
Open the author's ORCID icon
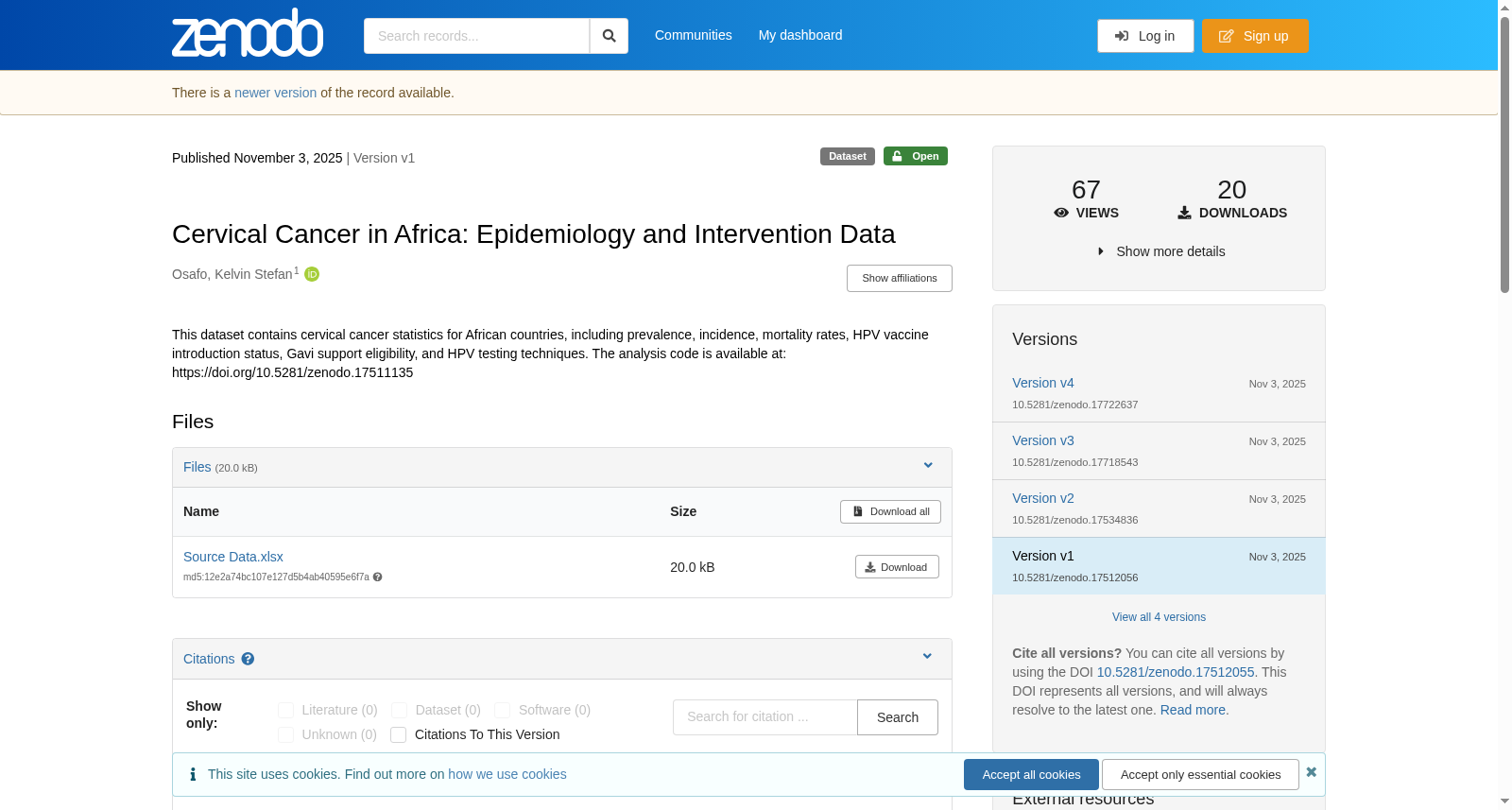[312, 274]
